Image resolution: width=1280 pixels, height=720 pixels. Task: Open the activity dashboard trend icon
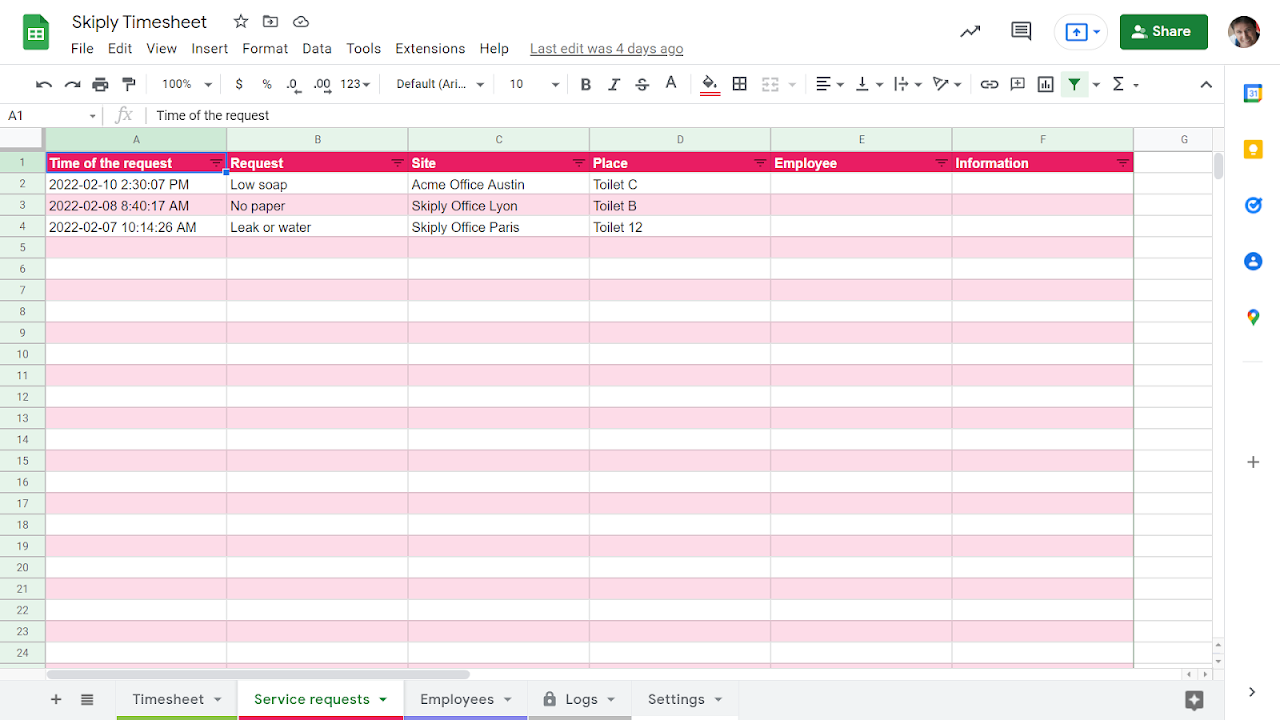970,32
